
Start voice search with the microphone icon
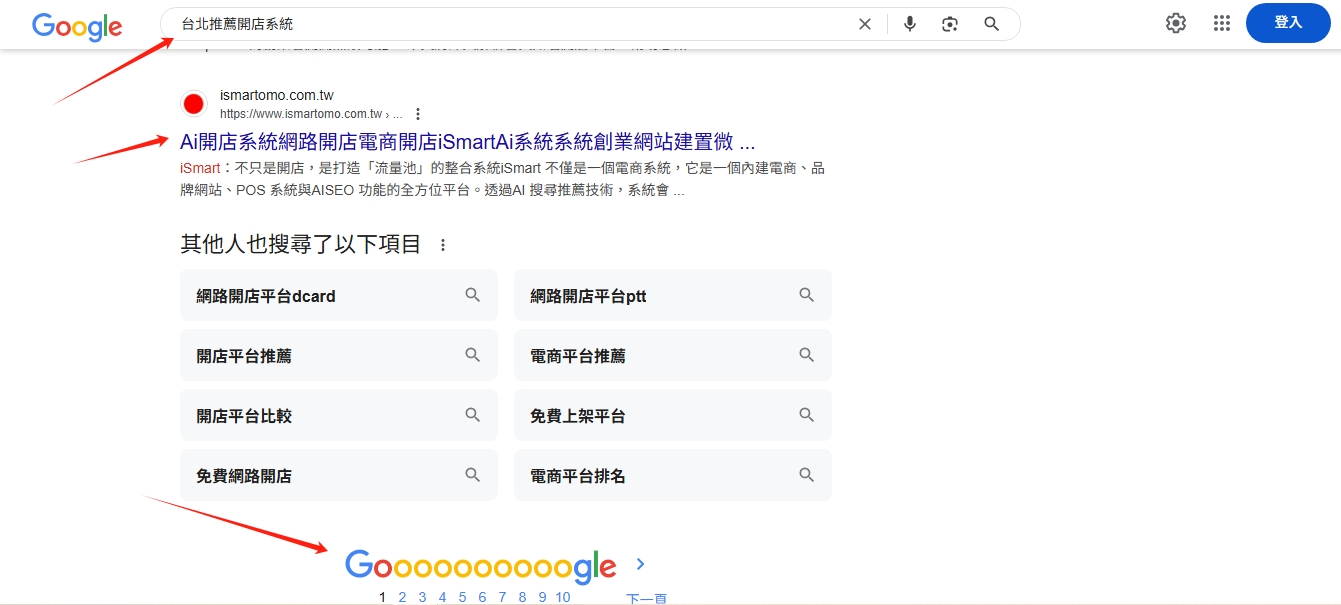coord(909,24)
